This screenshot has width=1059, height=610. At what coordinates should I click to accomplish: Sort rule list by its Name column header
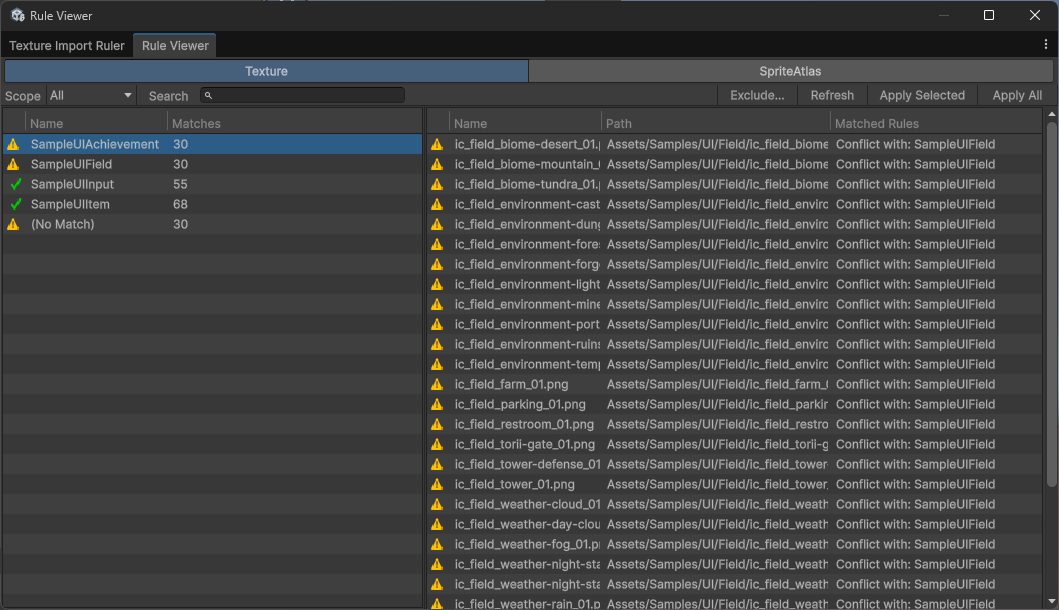96,124
